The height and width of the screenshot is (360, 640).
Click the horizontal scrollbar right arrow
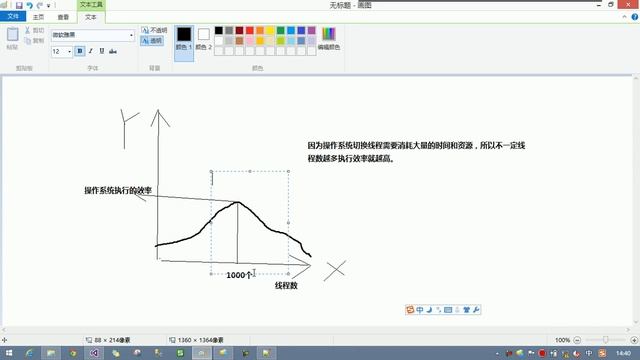pyautogui.click(x=629, y=329)
